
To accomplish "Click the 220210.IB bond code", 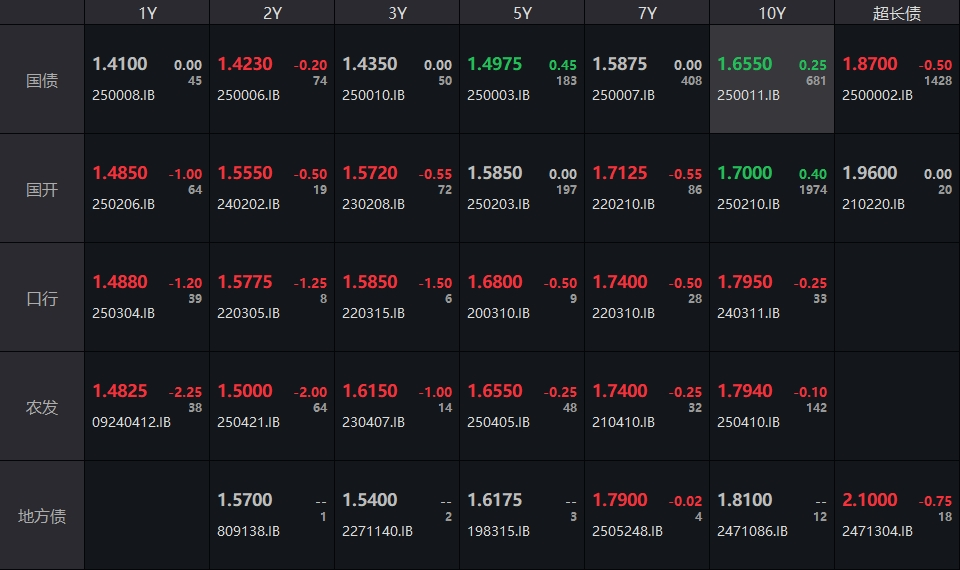I will coord(623,204).
